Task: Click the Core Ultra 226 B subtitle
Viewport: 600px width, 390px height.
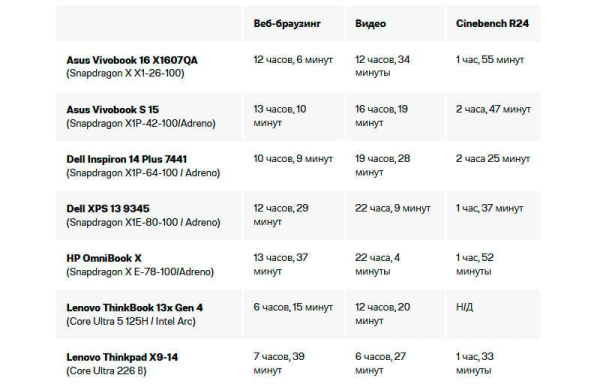Action: coord(106,371)
